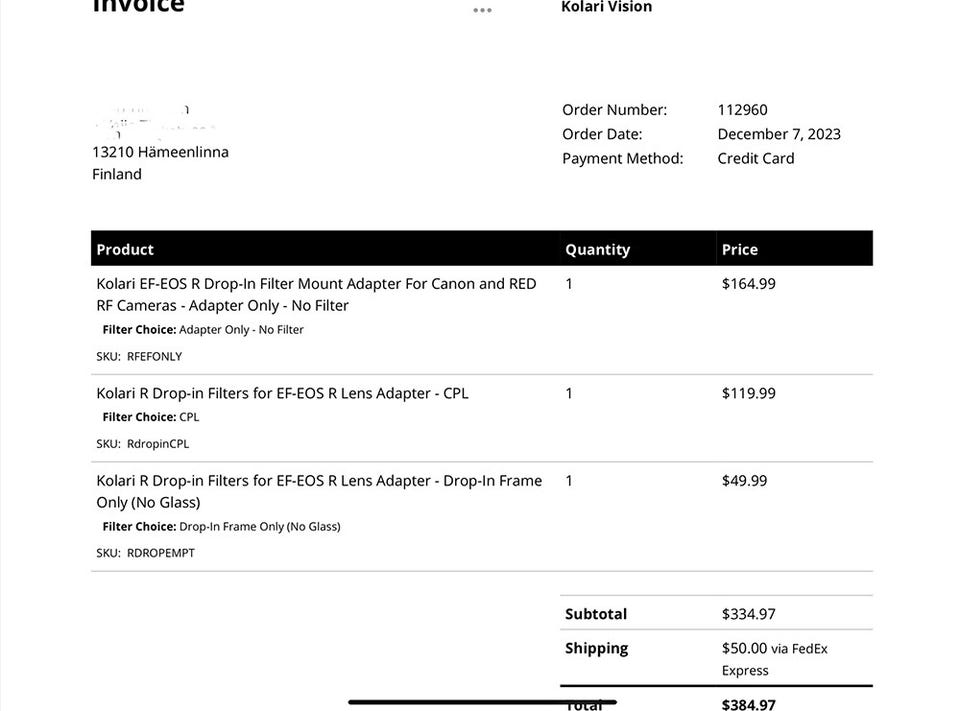Click the Quantity column header

pyautogui.click(x=597, y=249)
